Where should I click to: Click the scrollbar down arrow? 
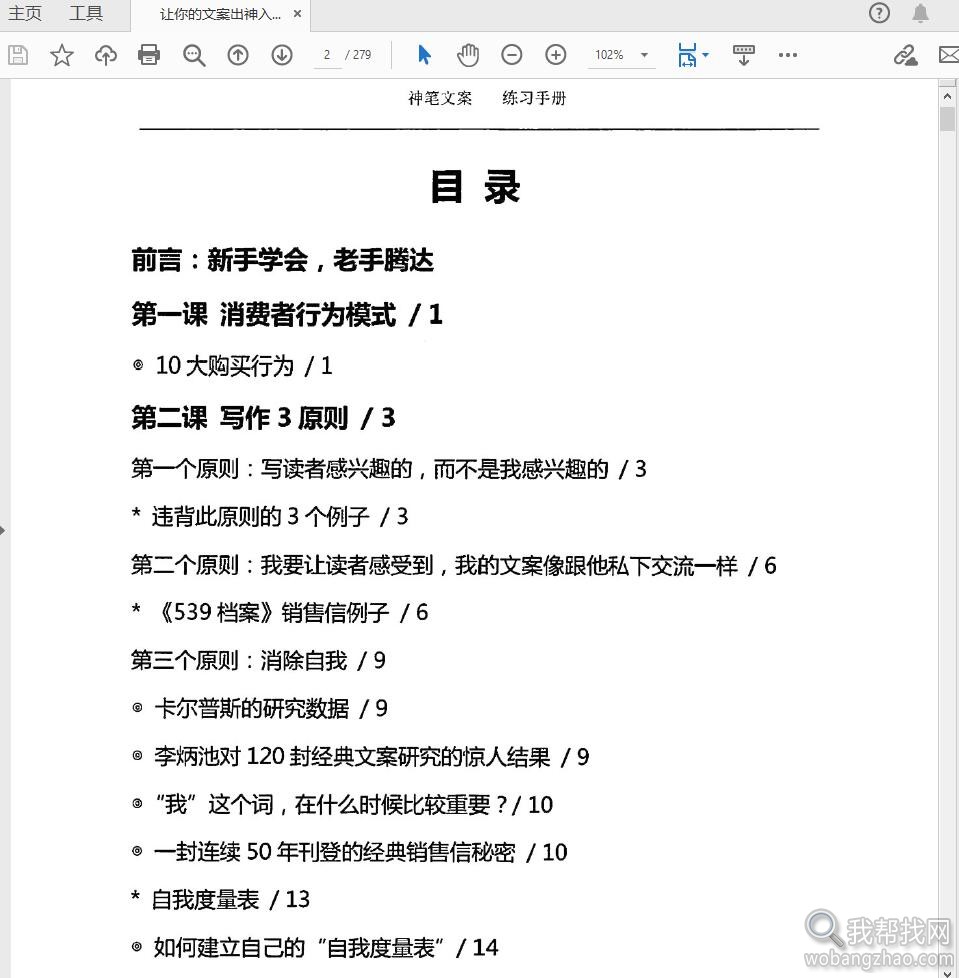(947, 972)
